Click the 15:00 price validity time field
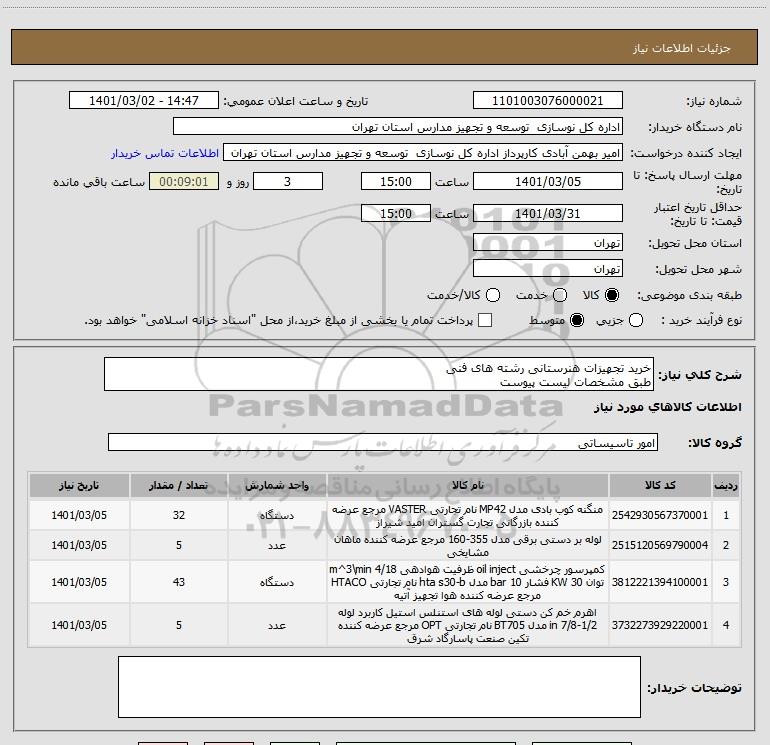The width and height of the screenshot is (770, 745). click(x=396, y=213)
